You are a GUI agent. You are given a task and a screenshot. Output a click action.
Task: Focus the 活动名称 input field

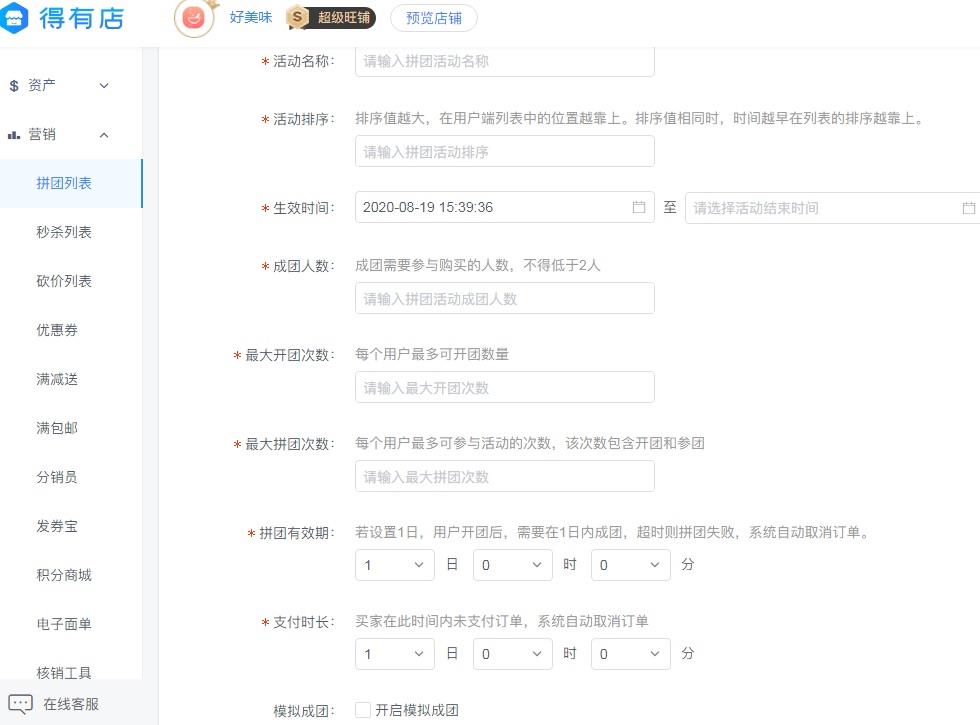(504, 61)
